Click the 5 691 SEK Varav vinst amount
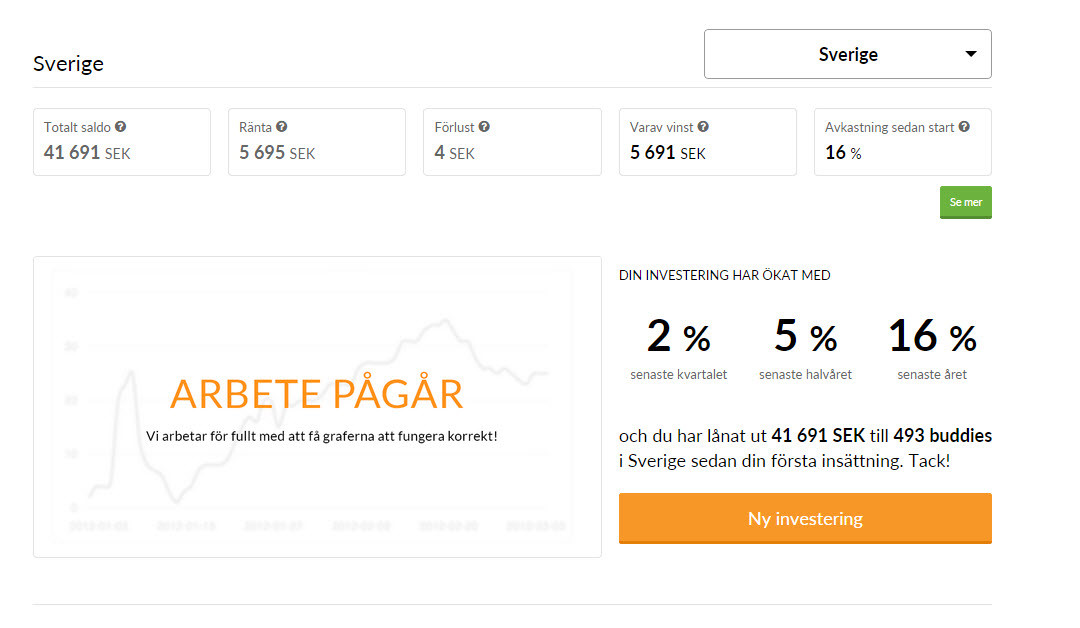 (668, 153)
